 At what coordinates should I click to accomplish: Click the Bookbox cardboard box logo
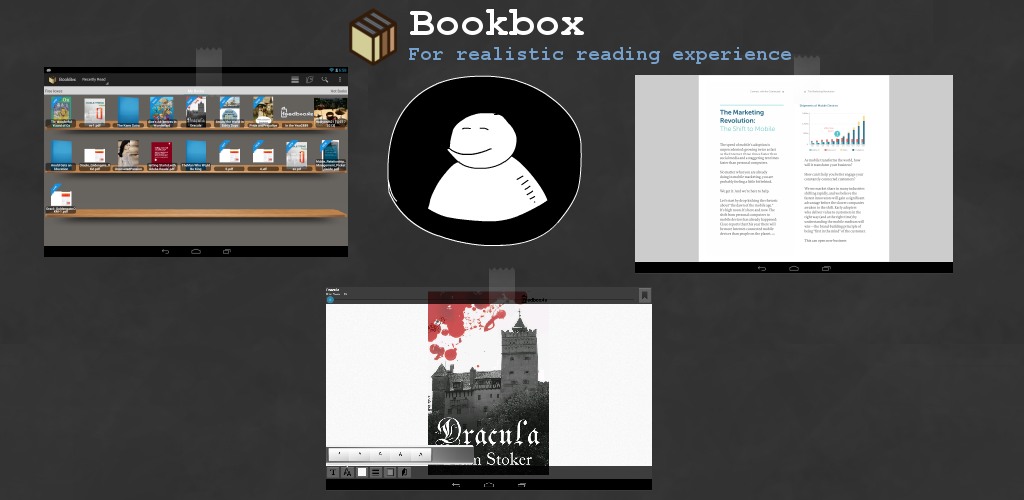[x=373, y=37]
